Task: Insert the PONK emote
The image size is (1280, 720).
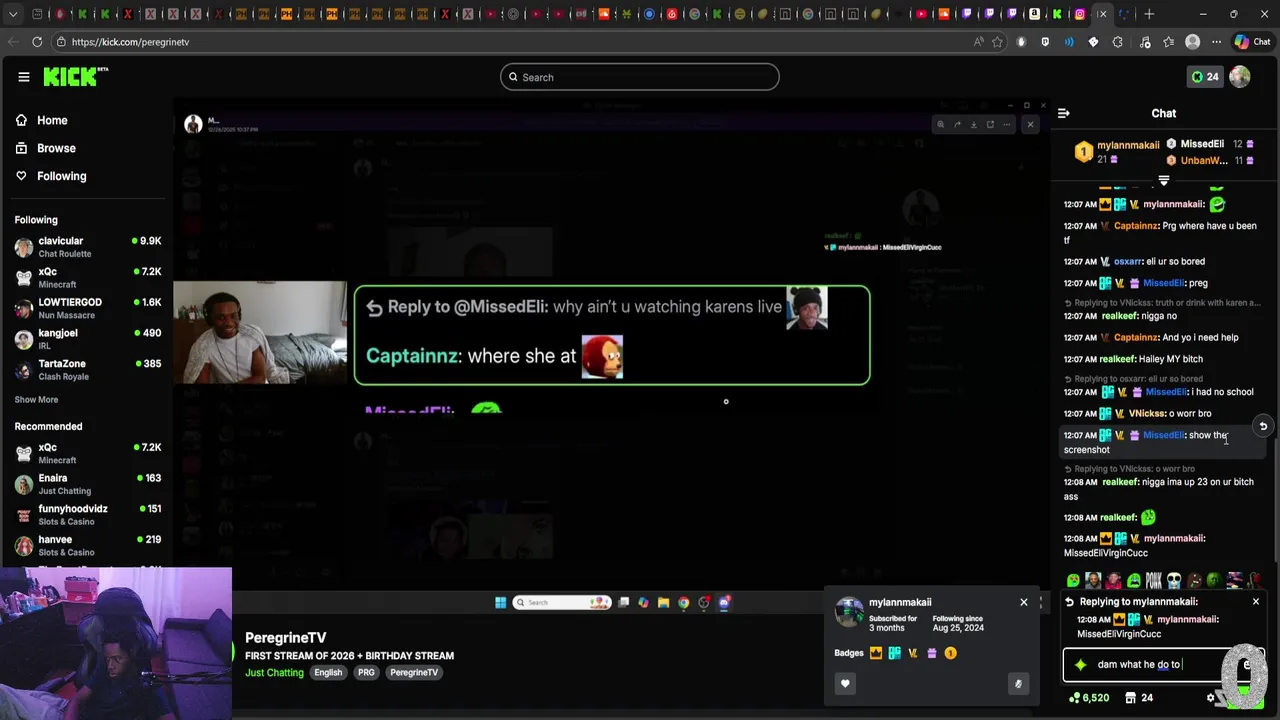Action: [x=1154, y=581]
